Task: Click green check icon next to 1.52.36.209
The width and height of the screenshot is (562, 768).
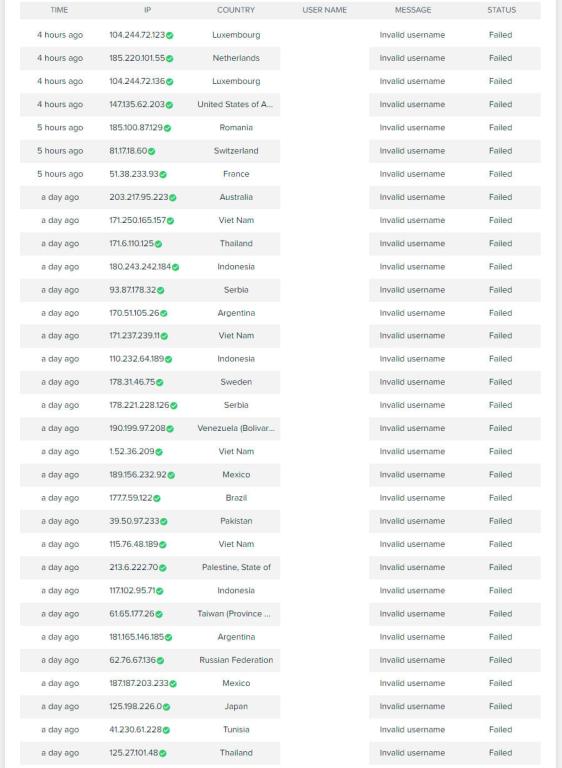Action: point(159,452)
